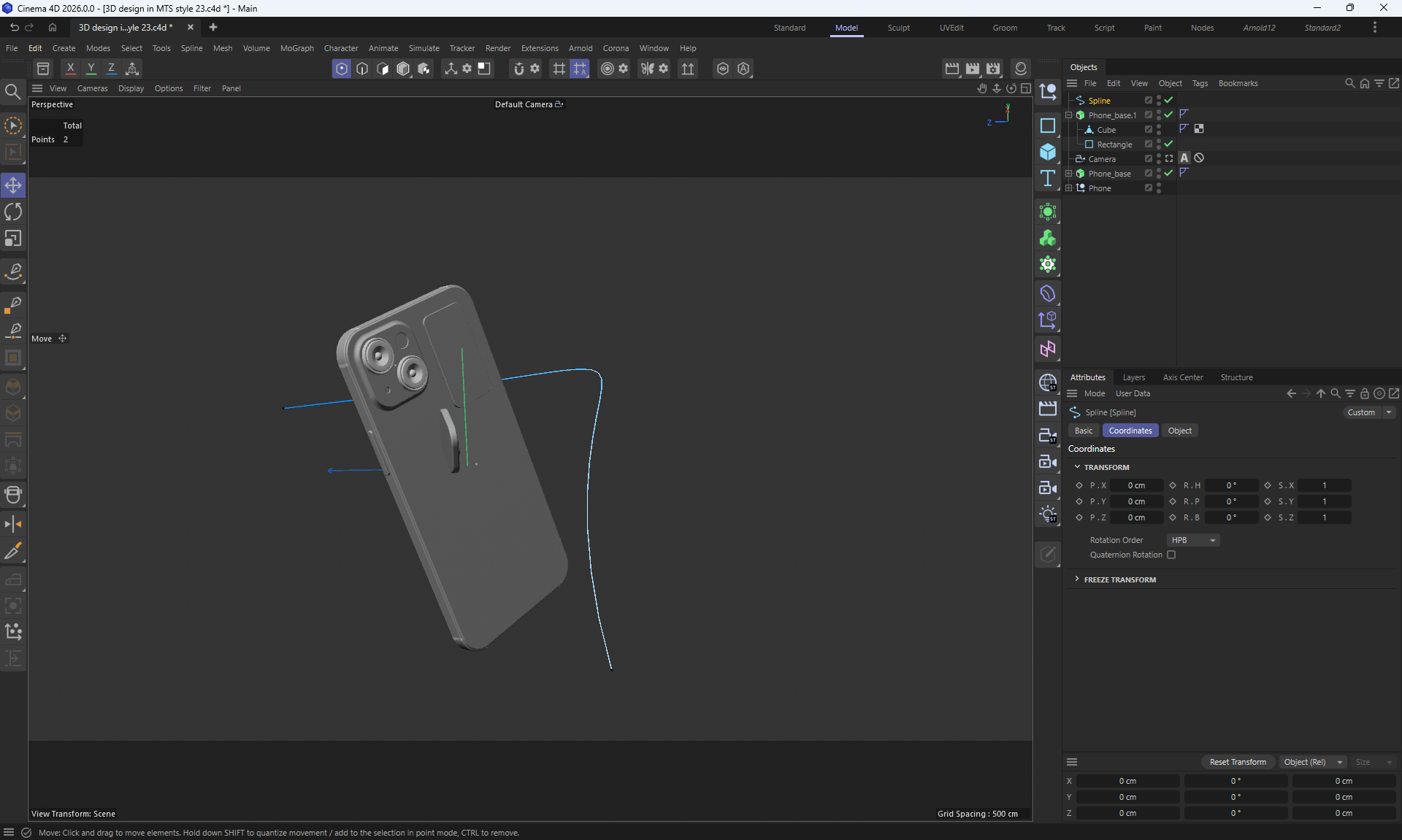Screen dimensions: 1402x840
Task: Expand the Phone_base object tree
Action: [x=1069, y=174]
